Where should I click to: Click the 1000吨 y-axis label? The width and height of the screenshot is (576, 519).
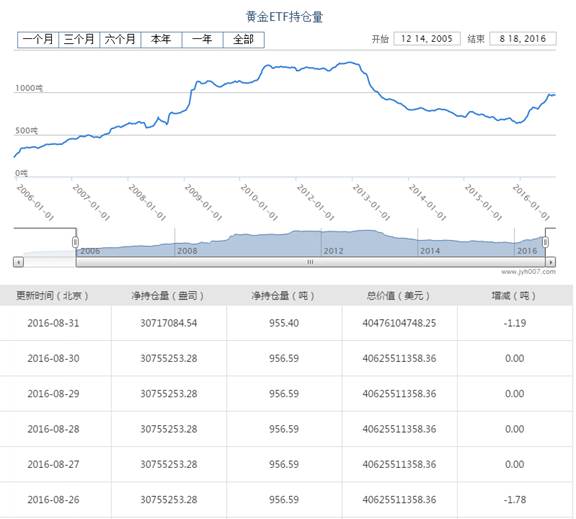[29, 88]
